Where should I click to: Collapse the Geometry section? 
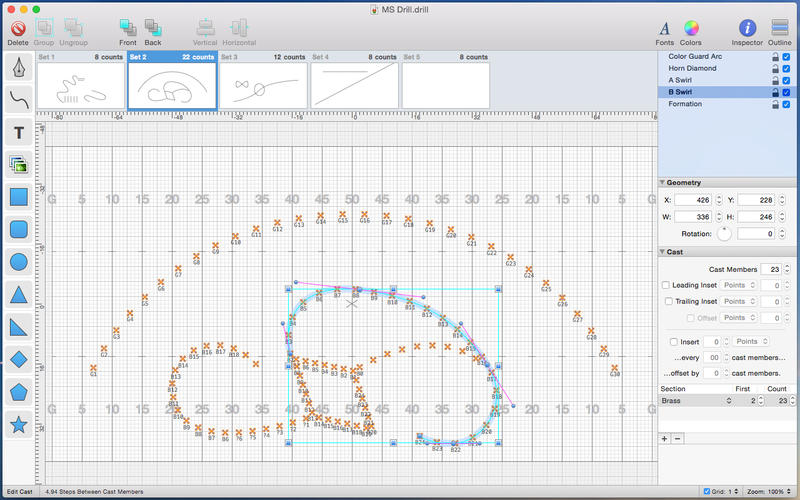(663, 183)
